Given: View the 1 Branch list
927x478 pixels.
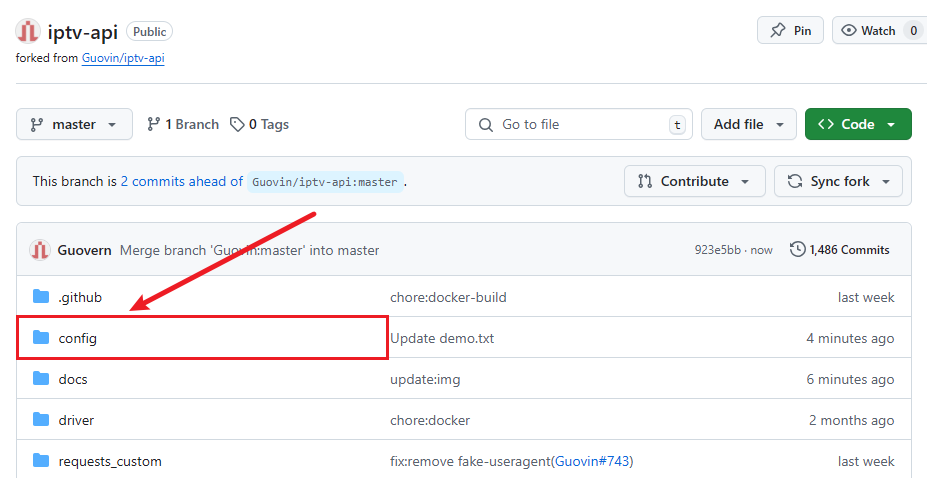Looking at the screenshot, I should tap(183, 124).
